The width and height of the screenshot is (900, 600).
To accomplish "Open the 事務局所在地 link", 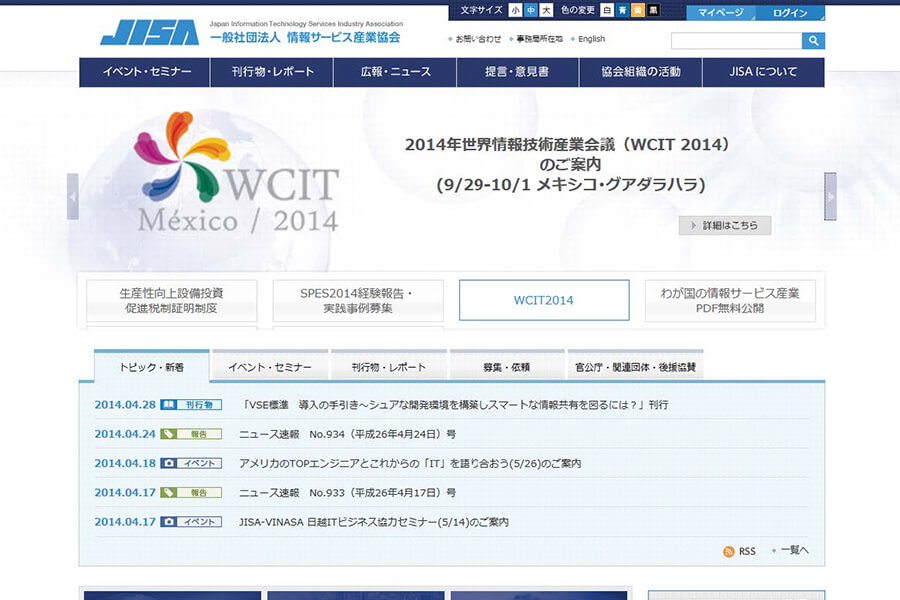I will tap(539, 39).
